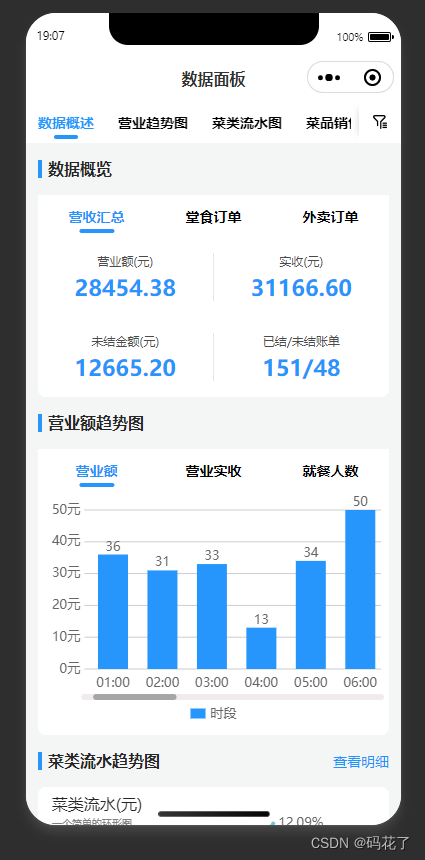Click the chart horizontal scrollbar thumb
The image size is (425, 860).
(134, 697)
